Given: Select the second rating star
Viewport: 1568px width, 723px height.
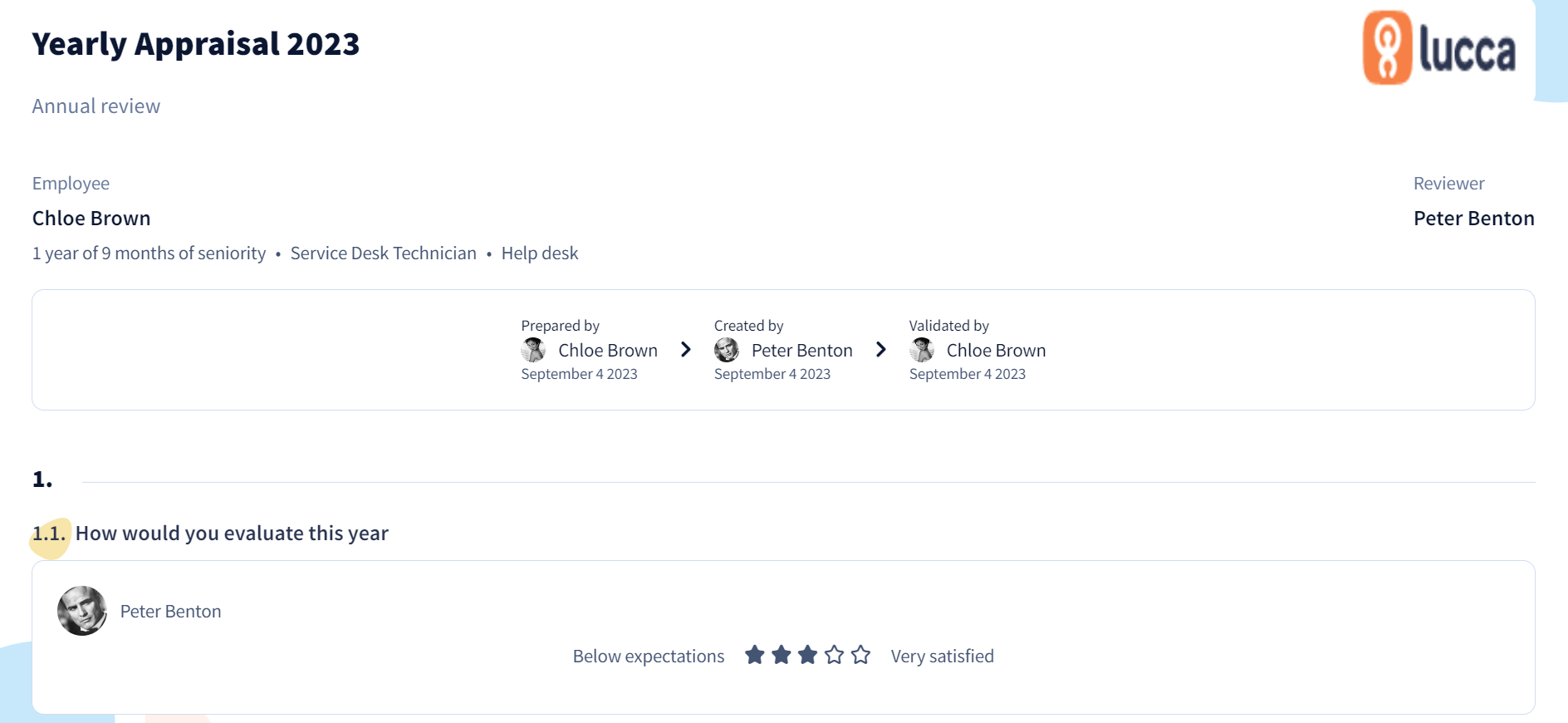Looking at the screenshot, I should tap(782, 655).
